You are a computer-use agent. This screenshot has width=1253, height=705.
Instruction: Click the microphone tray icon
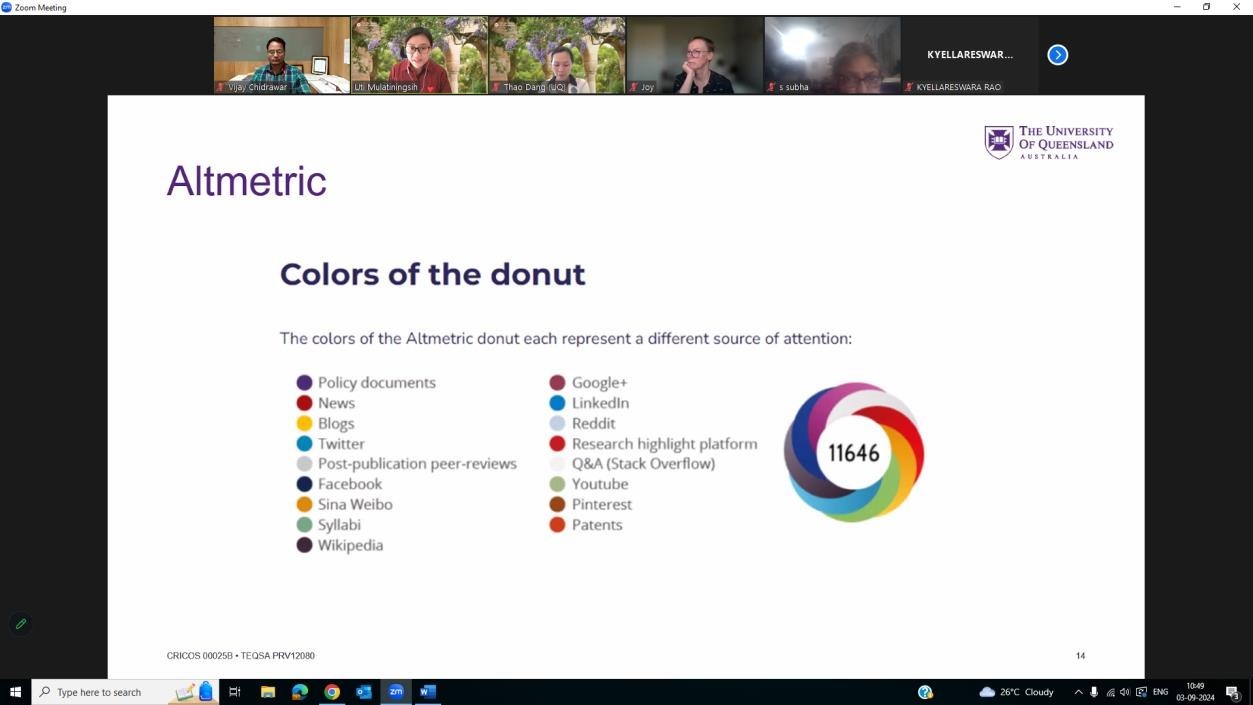coord(1094,692)
